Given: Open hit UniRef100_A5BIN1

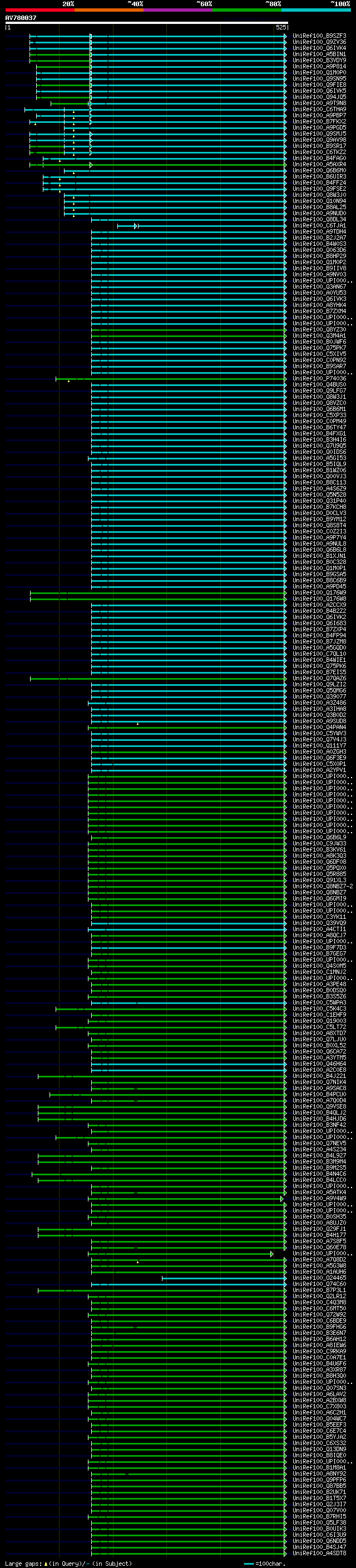Looking at the screenshot, I should click(319, 54).
